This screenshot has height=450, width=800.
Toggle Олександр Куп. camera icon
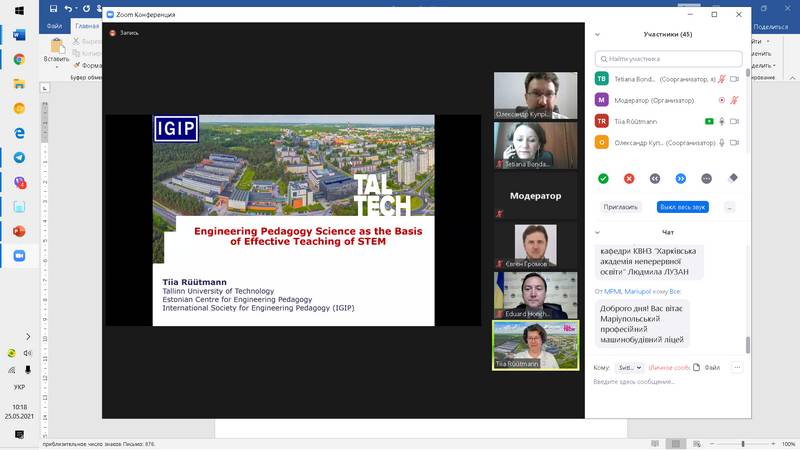734,143
